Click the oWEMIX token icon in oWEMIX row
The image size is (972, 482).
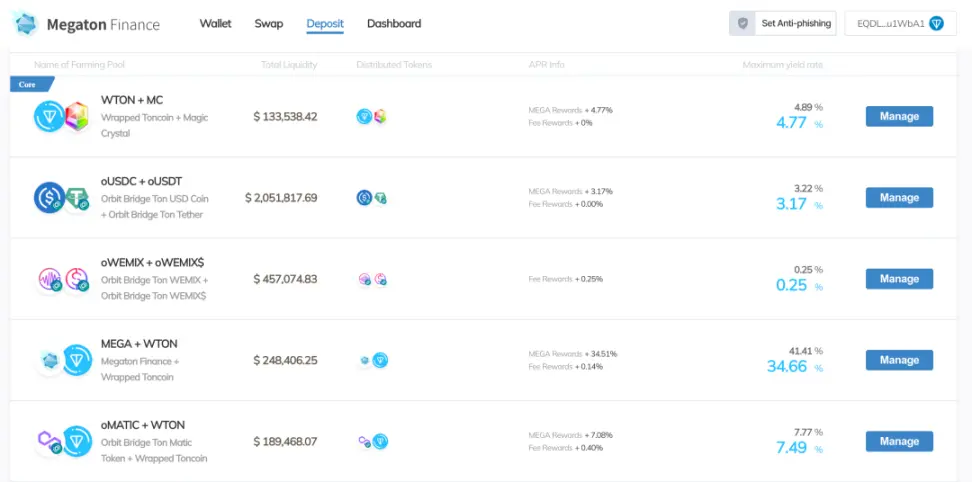50,279
